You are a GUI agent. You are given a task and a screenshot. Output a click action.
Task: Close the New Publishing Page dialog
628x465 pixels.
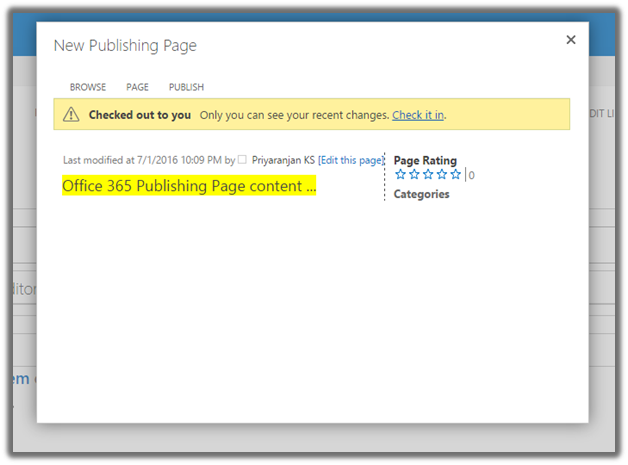tap(571, 40)
